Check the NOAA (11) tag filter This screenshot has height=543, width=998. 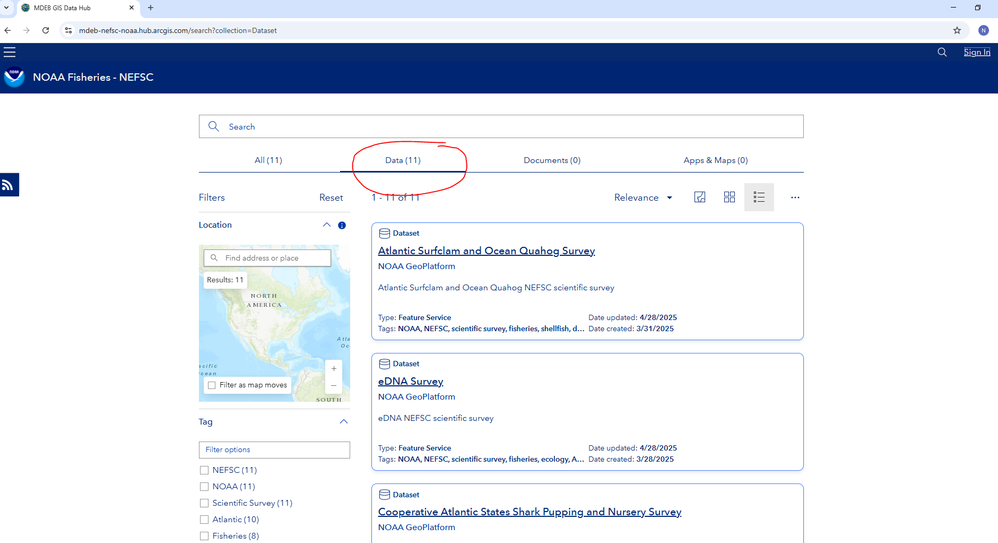[204, 486]
